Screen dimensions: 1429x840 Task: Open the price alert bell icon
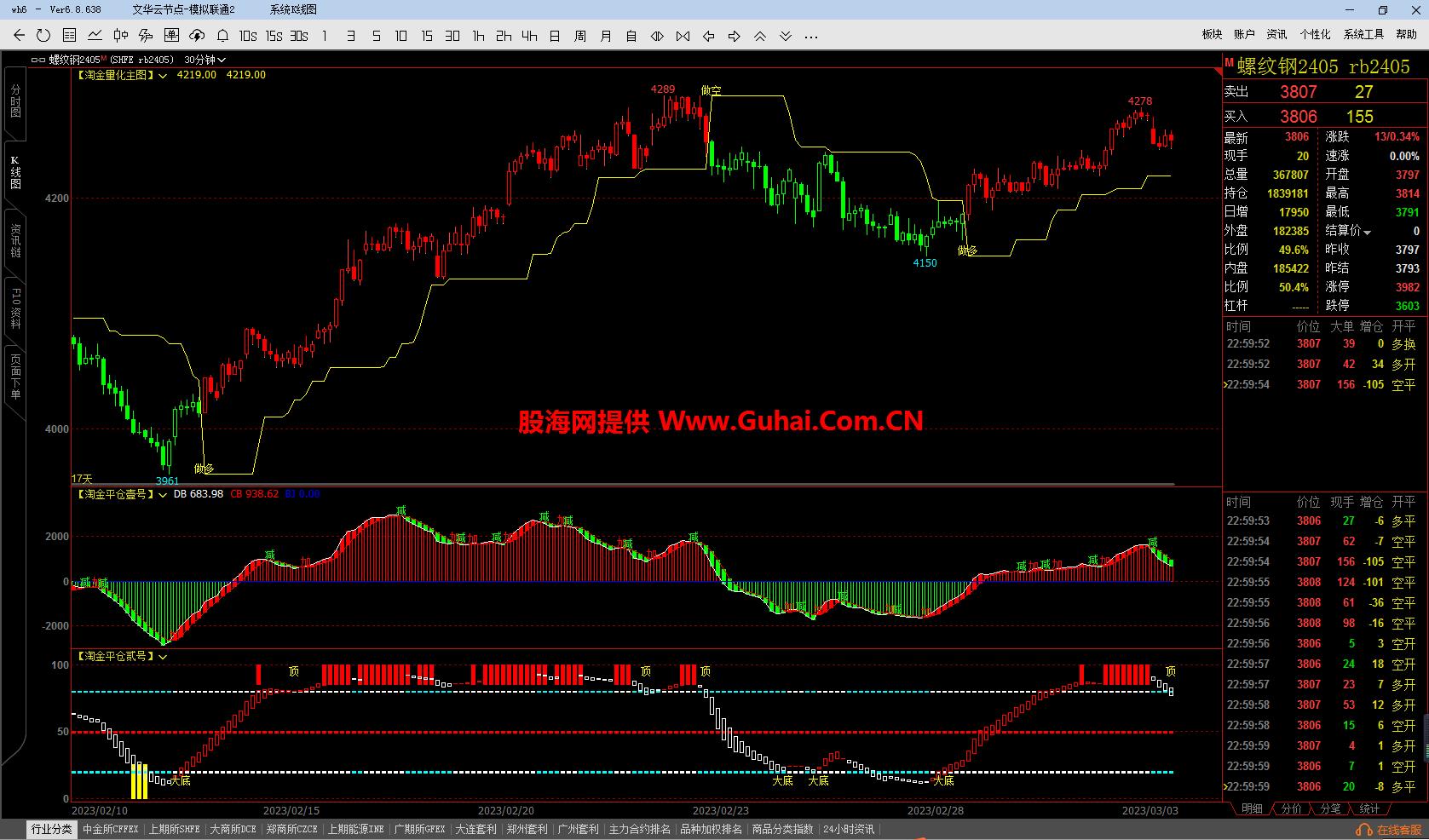(222, 36)
